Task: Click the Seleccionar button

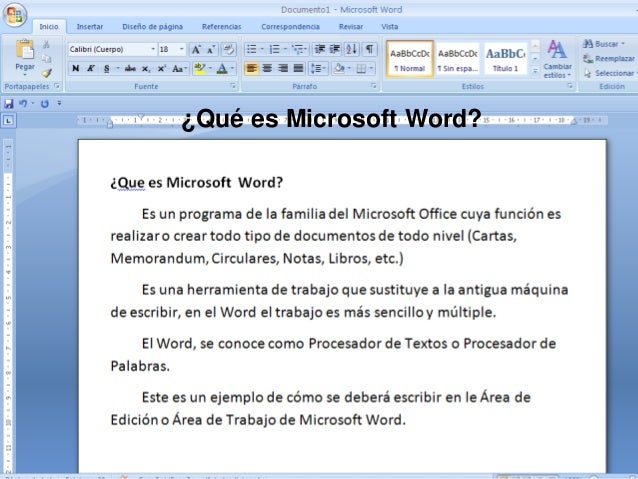Action: (x=610, y=73)
